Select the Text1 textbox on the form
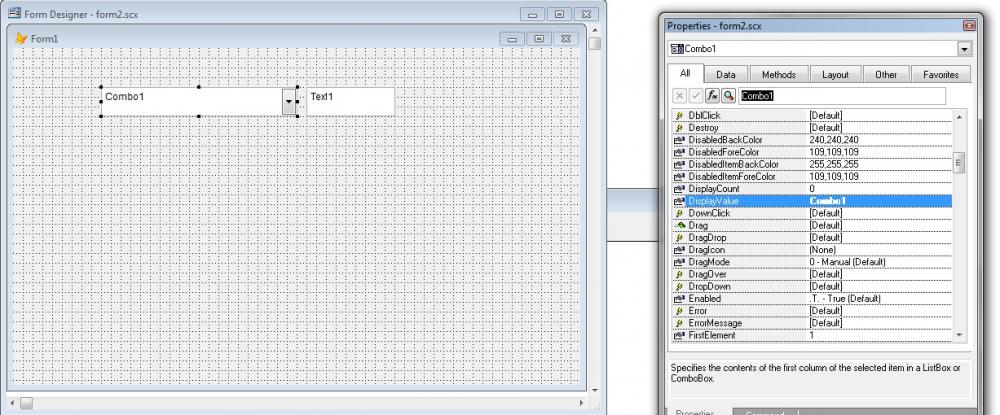Screen dimensions: 1000x415 [x=350, y=101]
